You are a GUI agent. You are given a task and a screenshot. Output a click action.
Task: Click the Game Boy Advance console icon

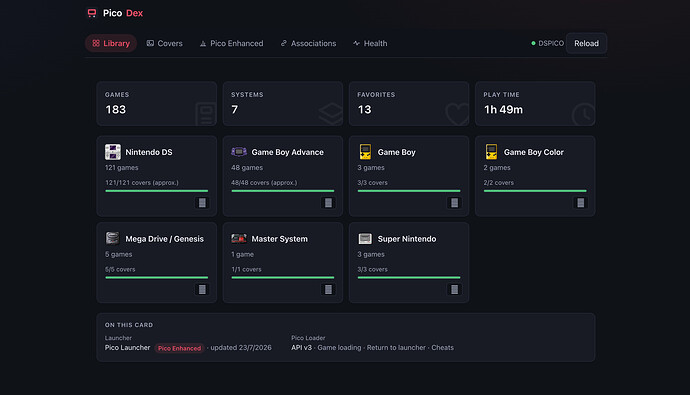pyautogui.click(x=239, y=152)
